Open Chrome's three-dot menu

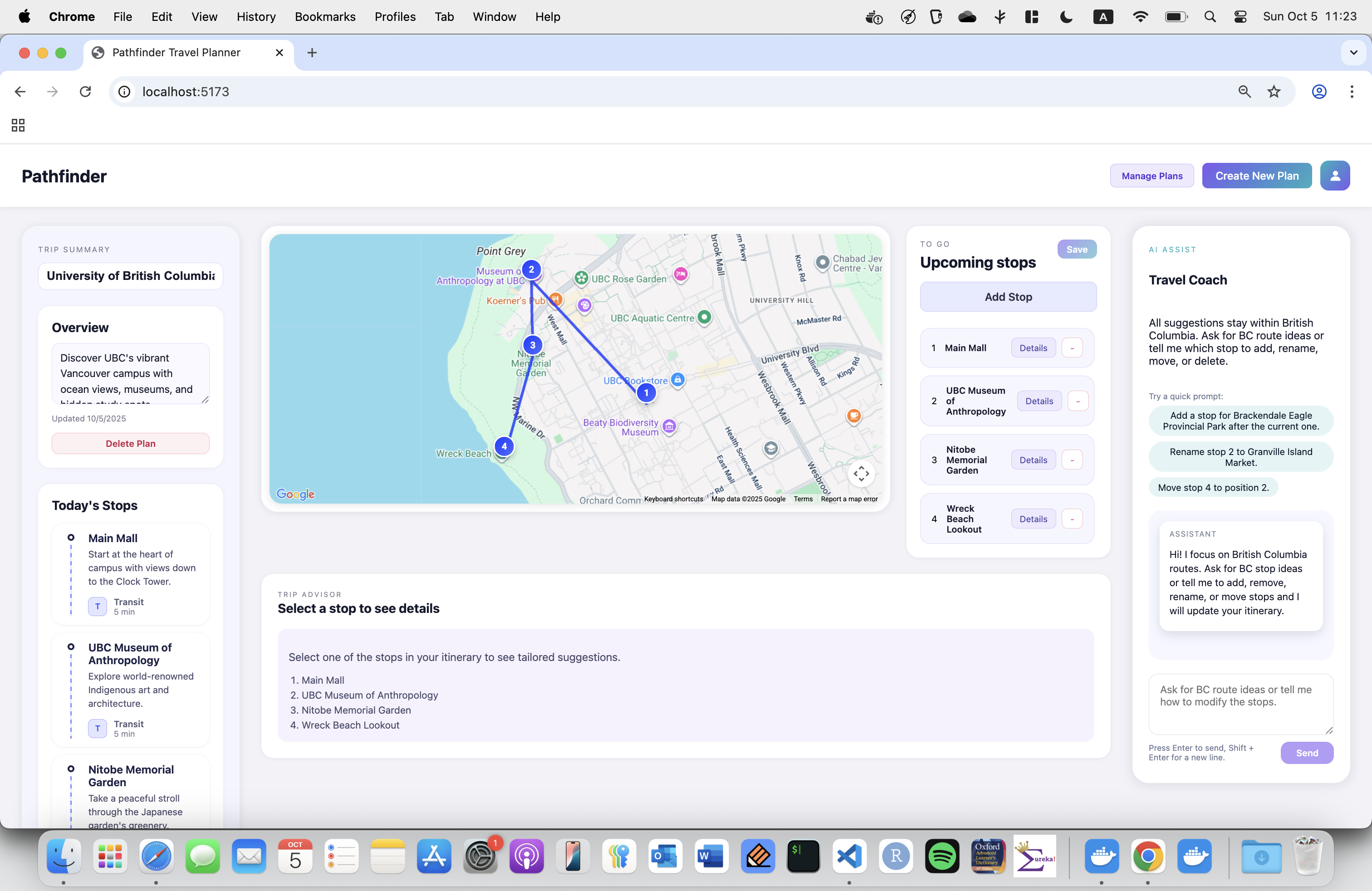click(x=1351, y=92)
